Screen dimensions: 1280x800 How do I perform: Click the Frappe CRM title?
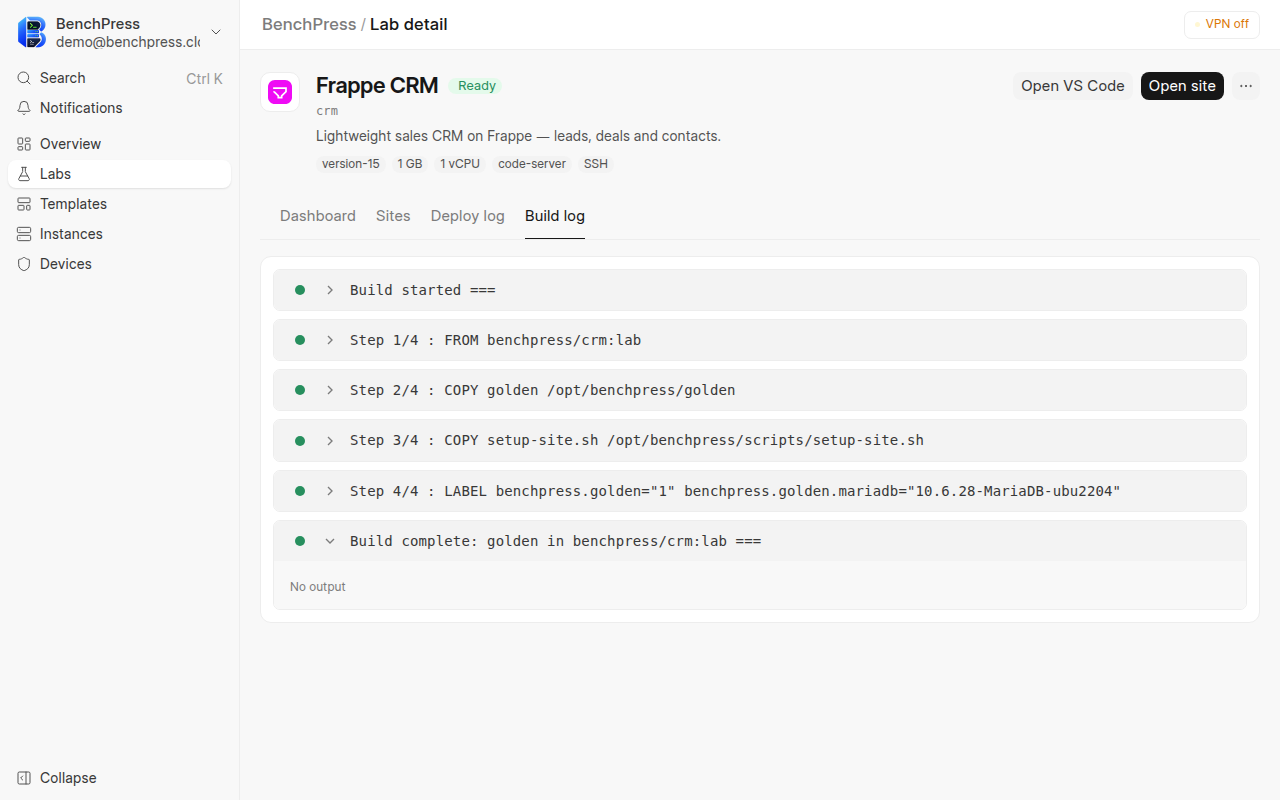pyautogui.click(x=377, y=86)
